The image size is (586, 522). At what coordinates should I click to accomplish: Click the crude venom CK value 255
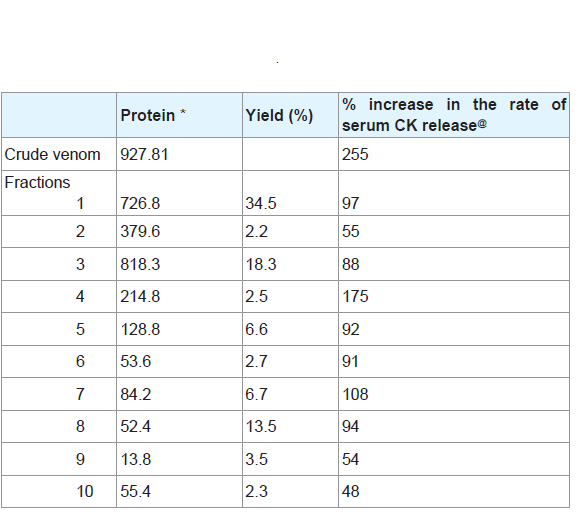click(355, 154)
